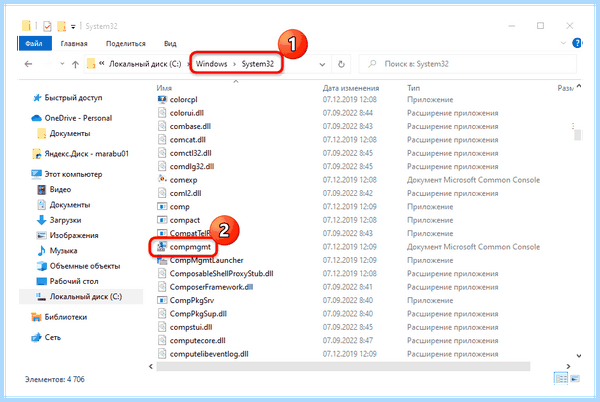
Task: Open Изображения folder in sidebar
Action: [x=73, y=236]
